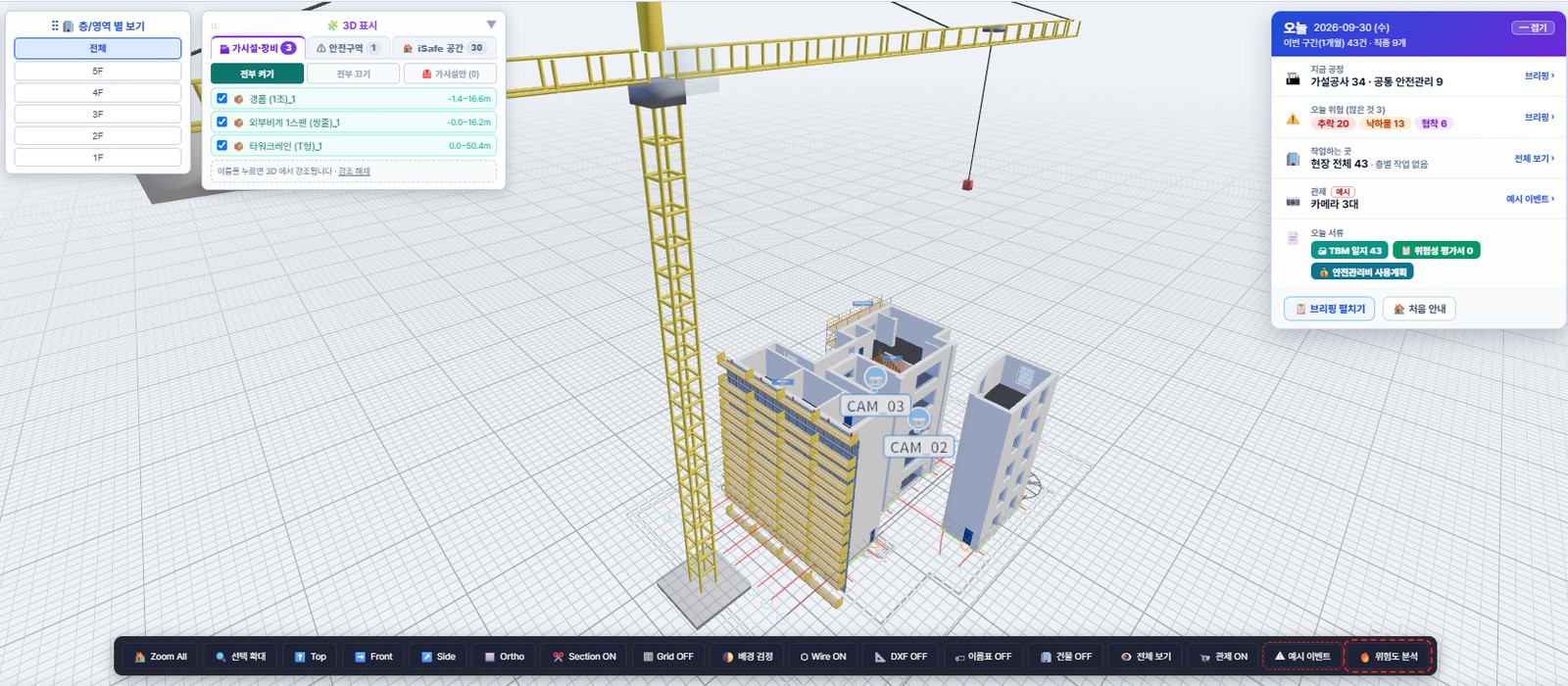This screenshot has width=1568, height=686.
Task: Click 타워크레인 (T형)_1 name to highlight
Action: (x=285, y=146)
